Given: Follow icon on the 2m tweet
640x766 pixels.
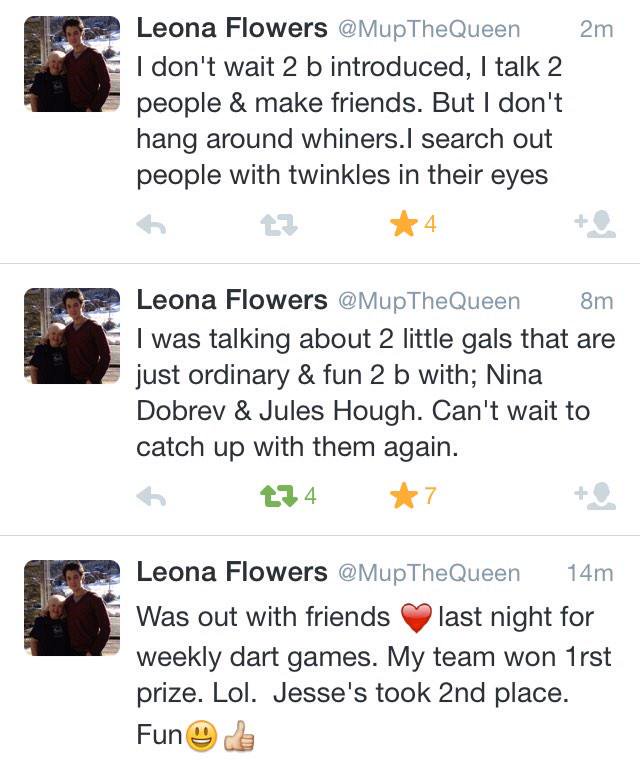Looking at the screenshot, I should point(595,224).
